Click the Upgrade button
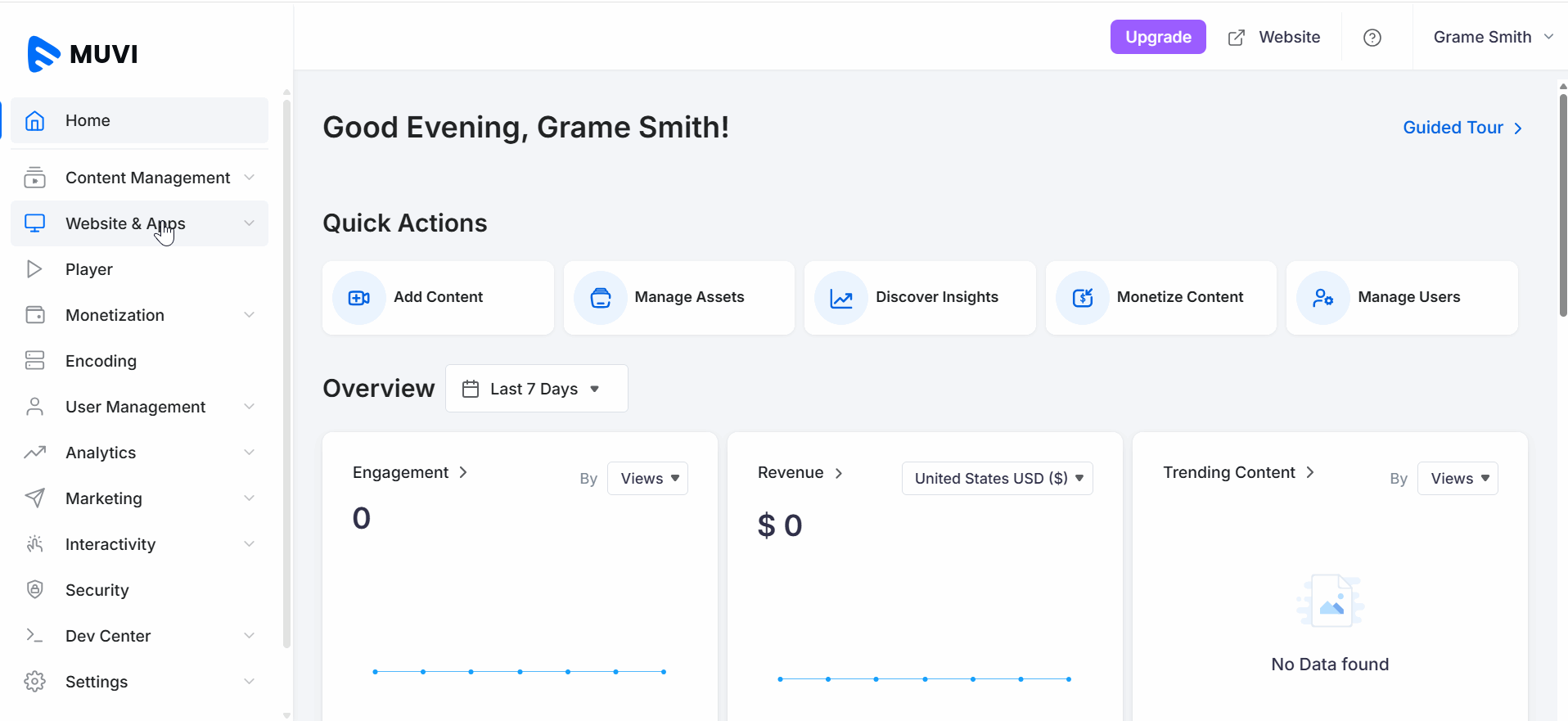Viewport: 1568px width, 721px height. point(1157,38)
